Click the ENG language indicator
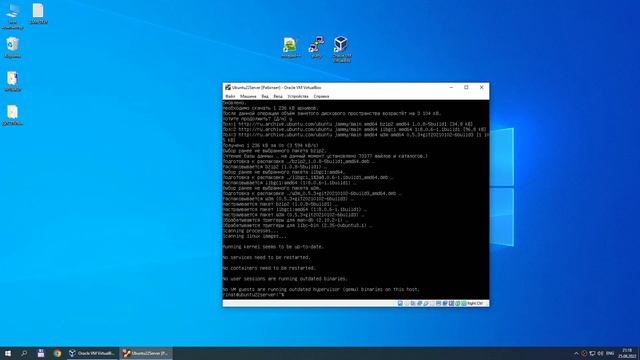The width and height of the screenshot is (640, 360). (610, 353)
